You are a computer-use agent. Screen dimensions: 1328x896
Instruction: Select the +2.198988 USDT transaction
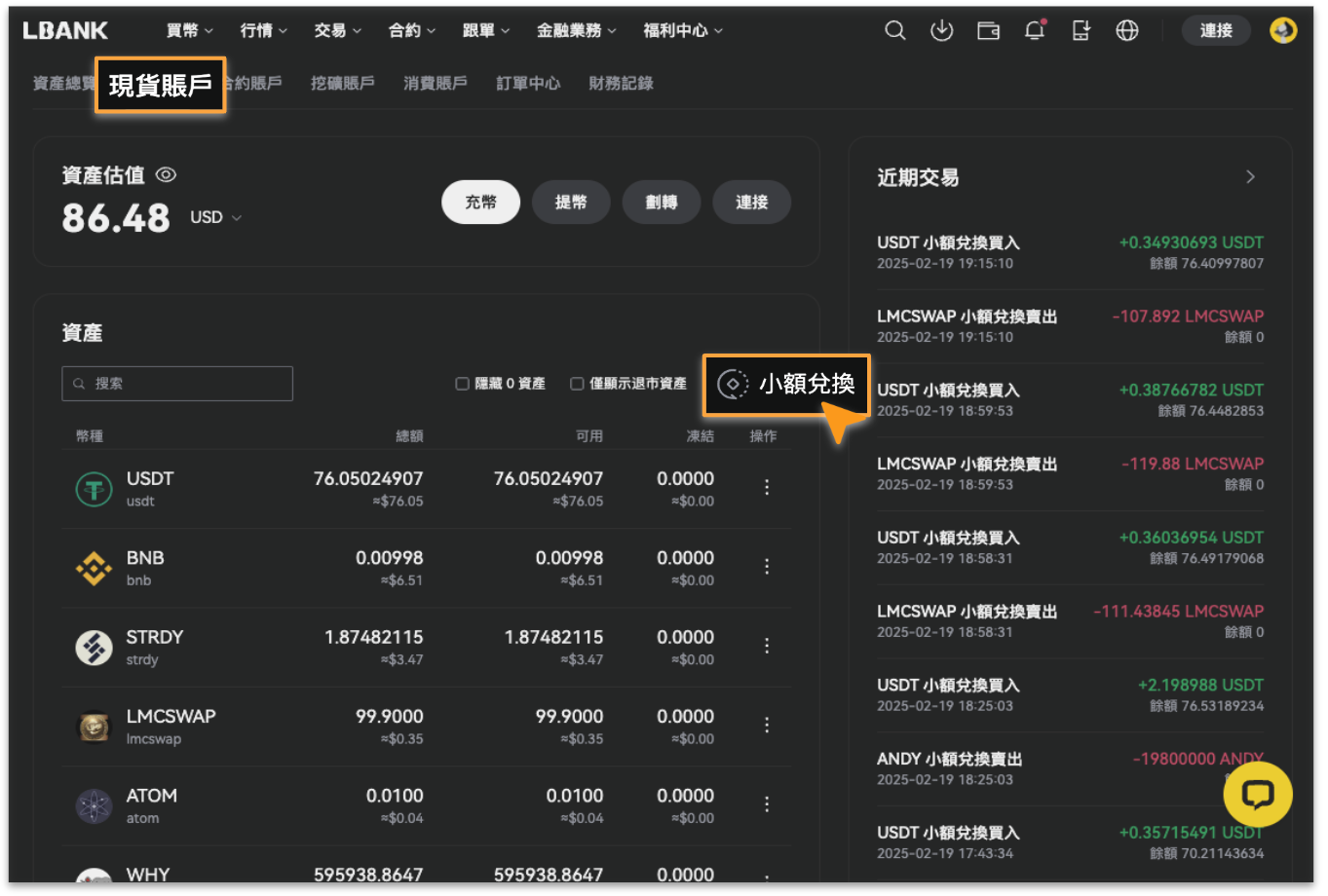pyautogui.click(x=1070, y=695)
